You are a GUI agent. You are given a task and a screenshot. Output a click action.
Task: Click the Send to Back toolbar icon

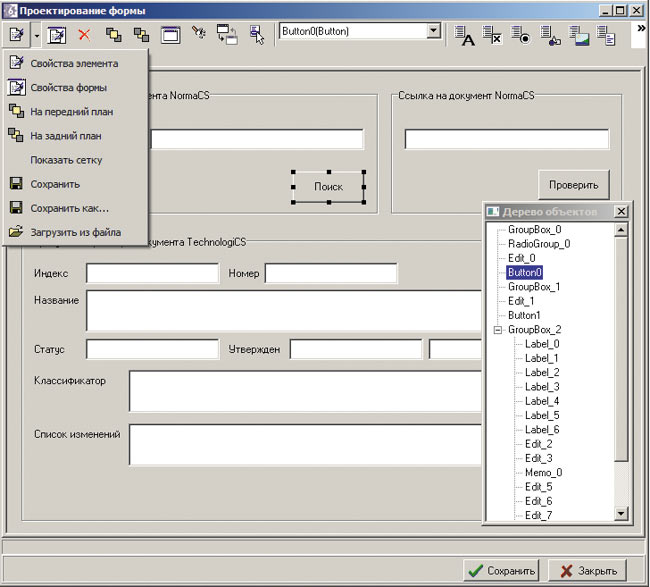click(141, 35)
